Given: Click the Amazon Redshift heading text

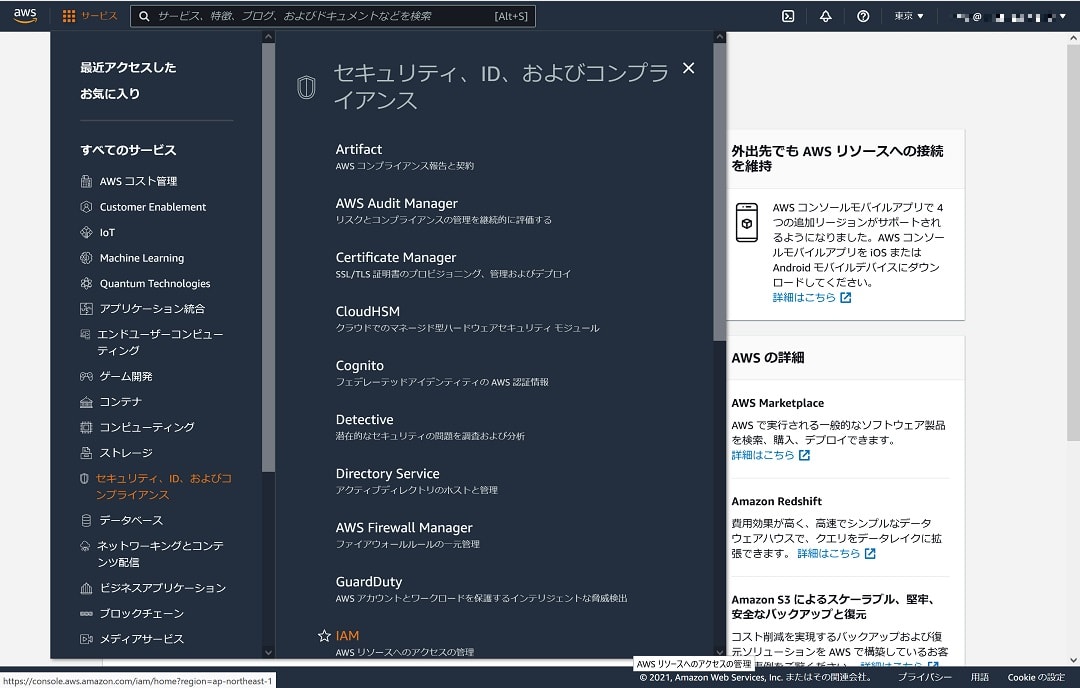Looking at the screenshot, I should coord(776,501).
